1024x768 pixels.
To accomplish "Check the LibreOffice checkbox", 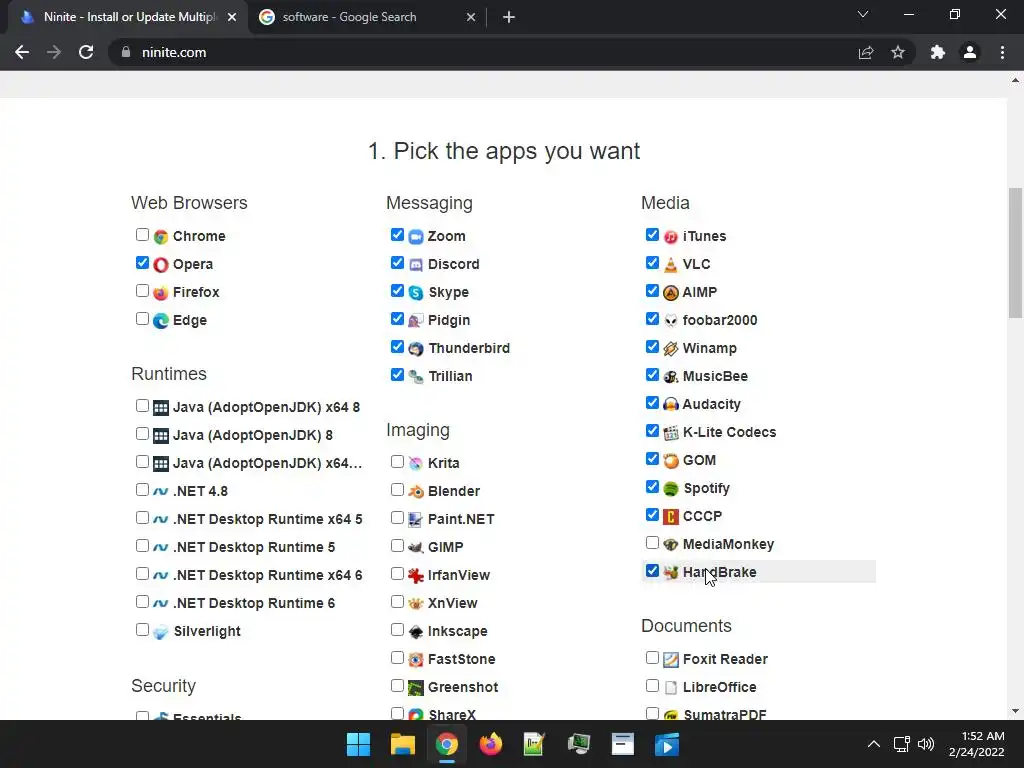I will point(652,686).
